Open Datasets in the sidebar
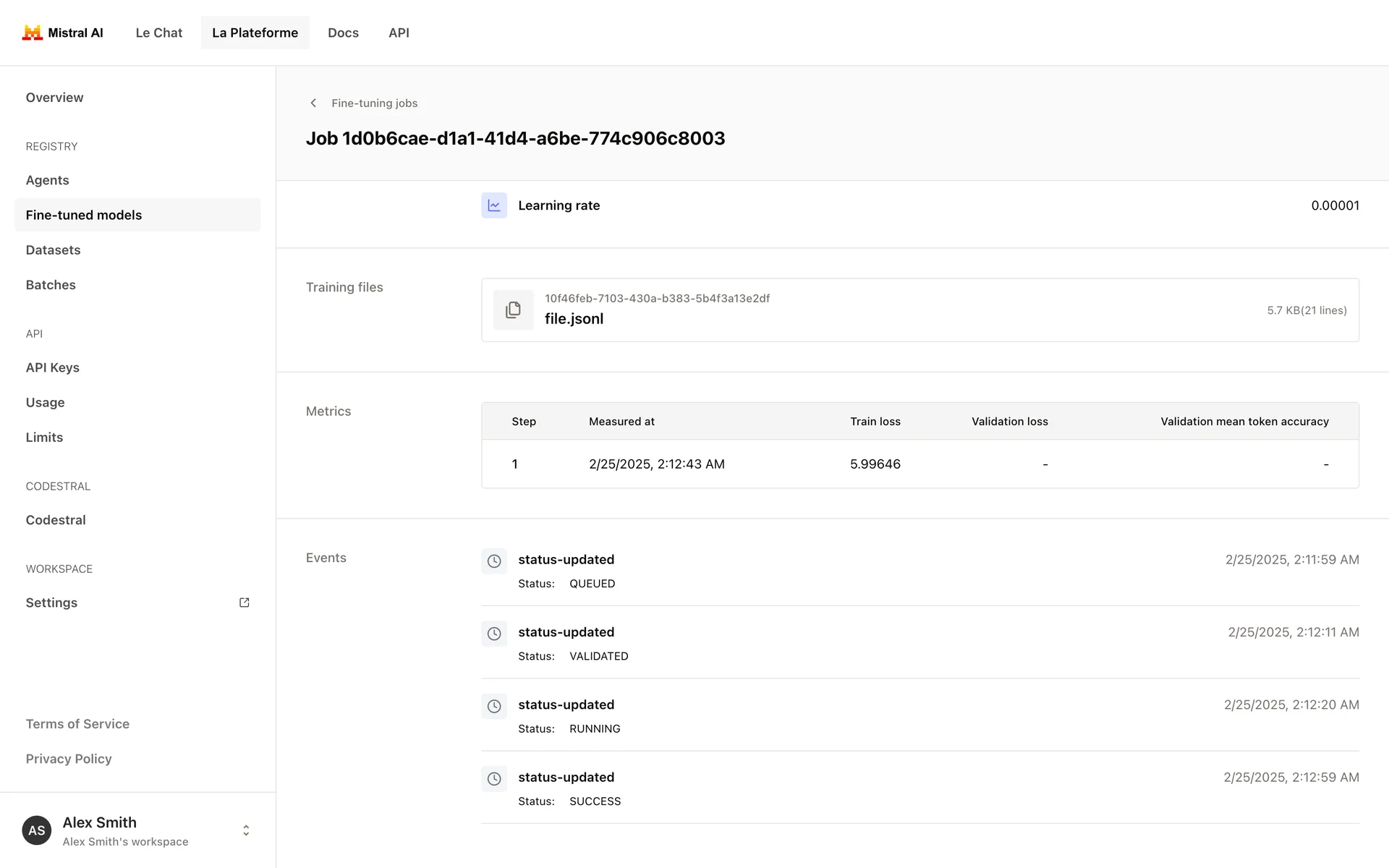1389x868 pixels. 54,250
